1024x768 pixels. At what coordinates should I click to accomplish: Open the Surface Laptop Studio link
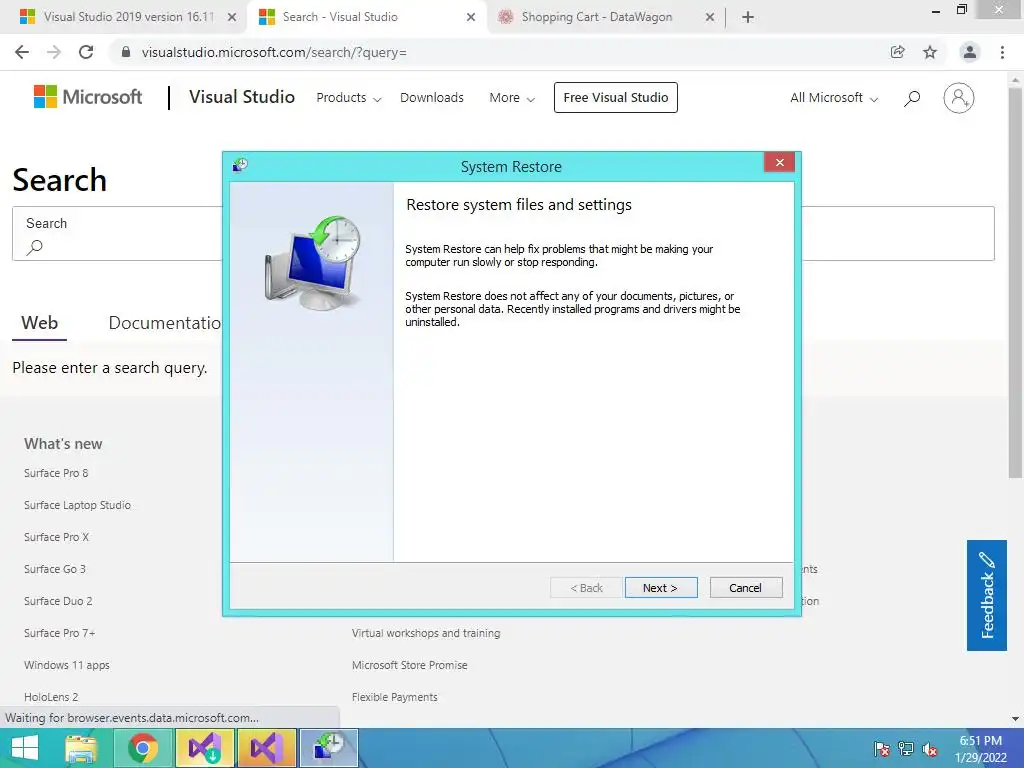coord(77,505)
